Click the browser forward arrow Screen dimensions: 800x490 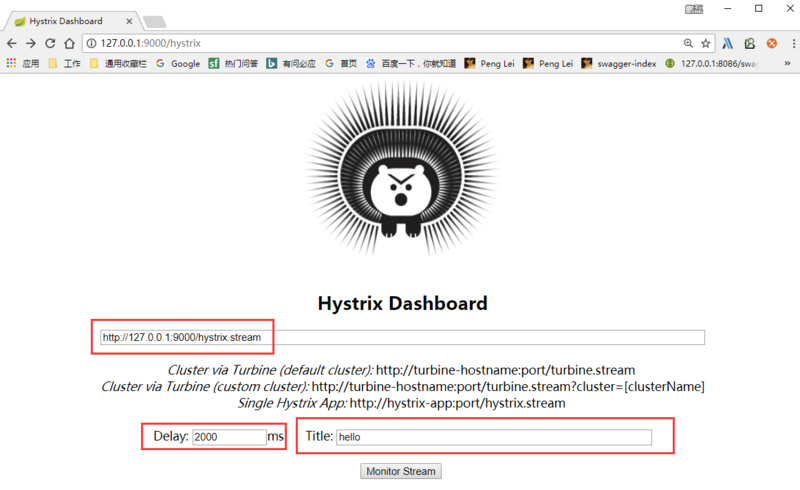pyautogui.click(x=31, y=43)
